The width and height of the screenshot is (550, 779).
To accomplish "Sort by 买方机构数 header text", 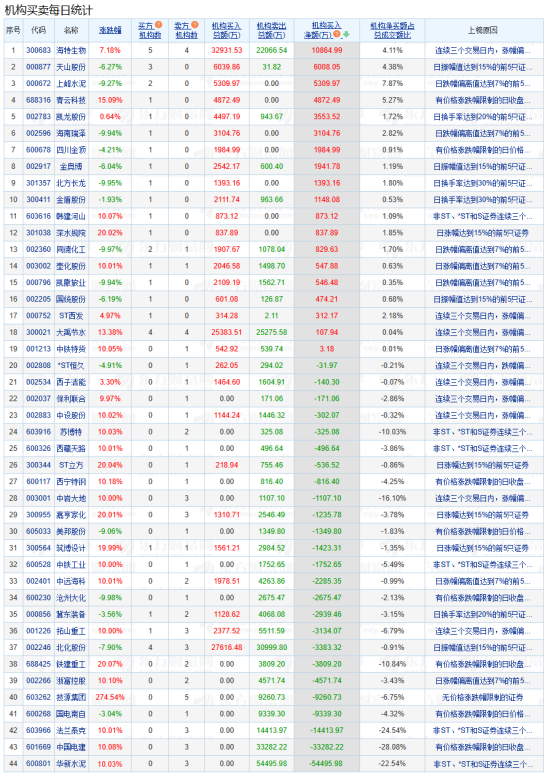I will point(146,30).
